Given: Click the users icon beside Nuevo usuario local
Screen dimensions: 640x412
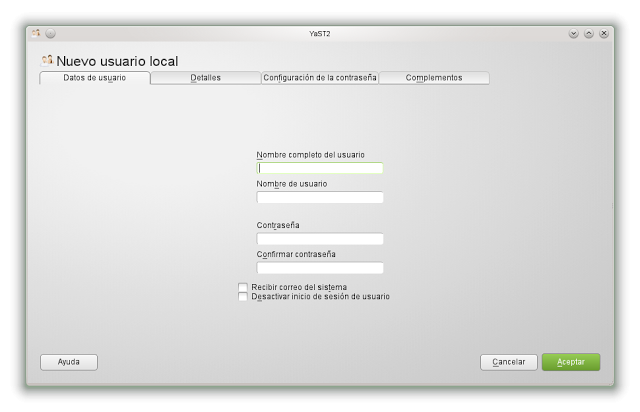Looking at the screenshot, I should pyautogui.click(x=47, y=60).
